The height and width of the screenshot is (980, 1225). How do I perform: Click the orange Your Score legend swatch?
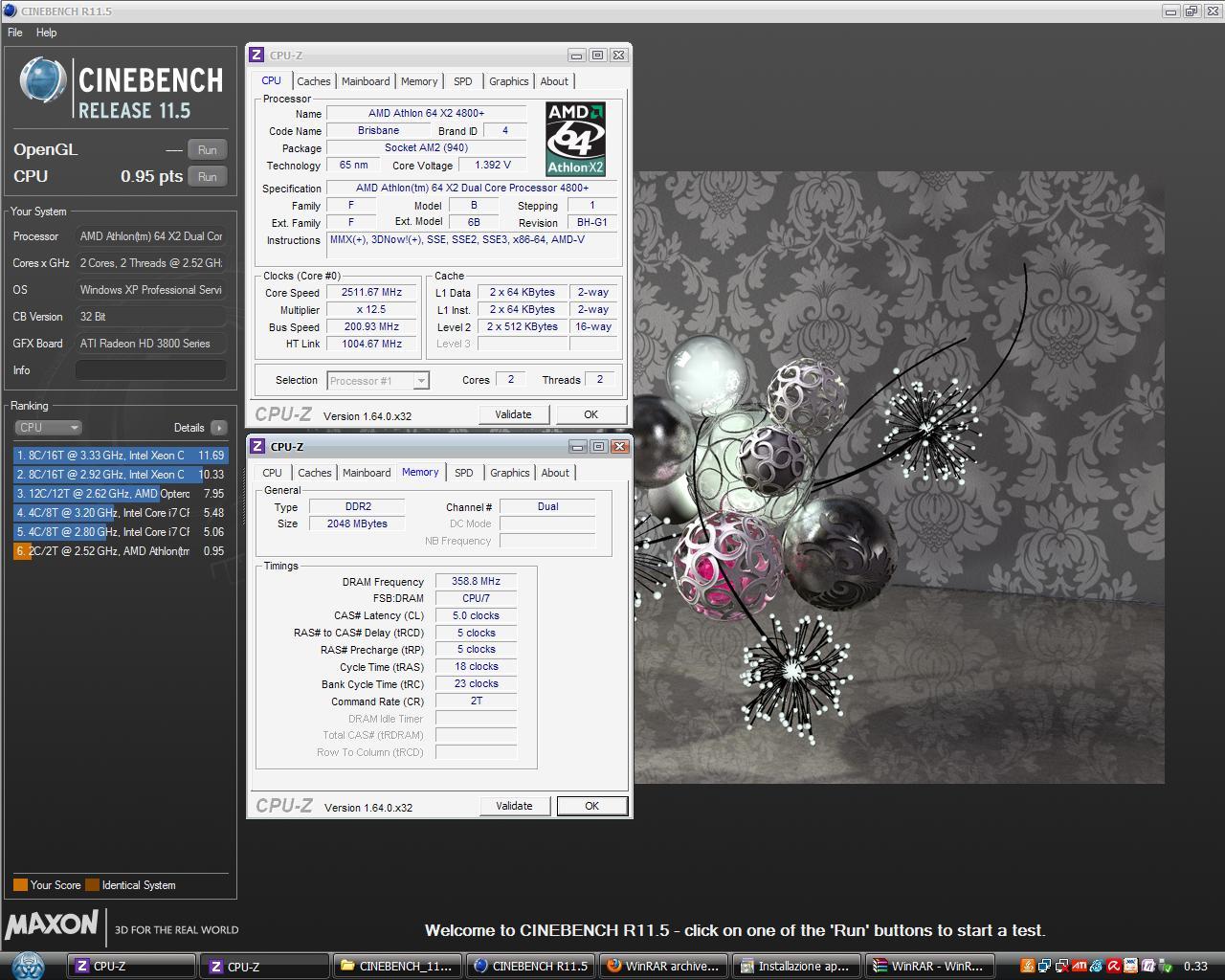(x=20, y=885)
